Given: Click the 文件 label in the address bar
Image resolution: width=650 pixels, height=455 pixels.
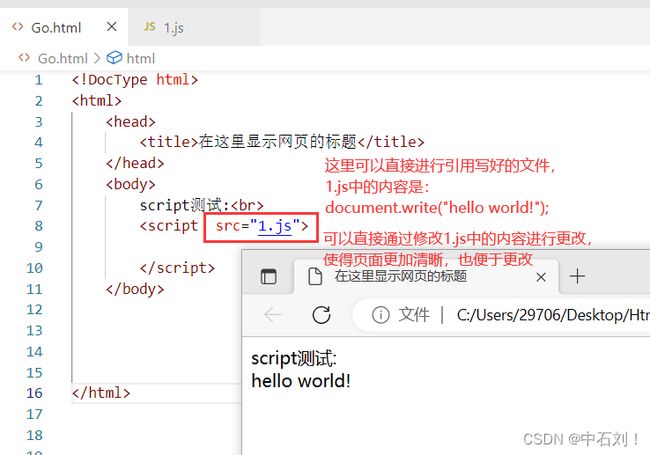Looking at the screenshot, I should 414,315.
